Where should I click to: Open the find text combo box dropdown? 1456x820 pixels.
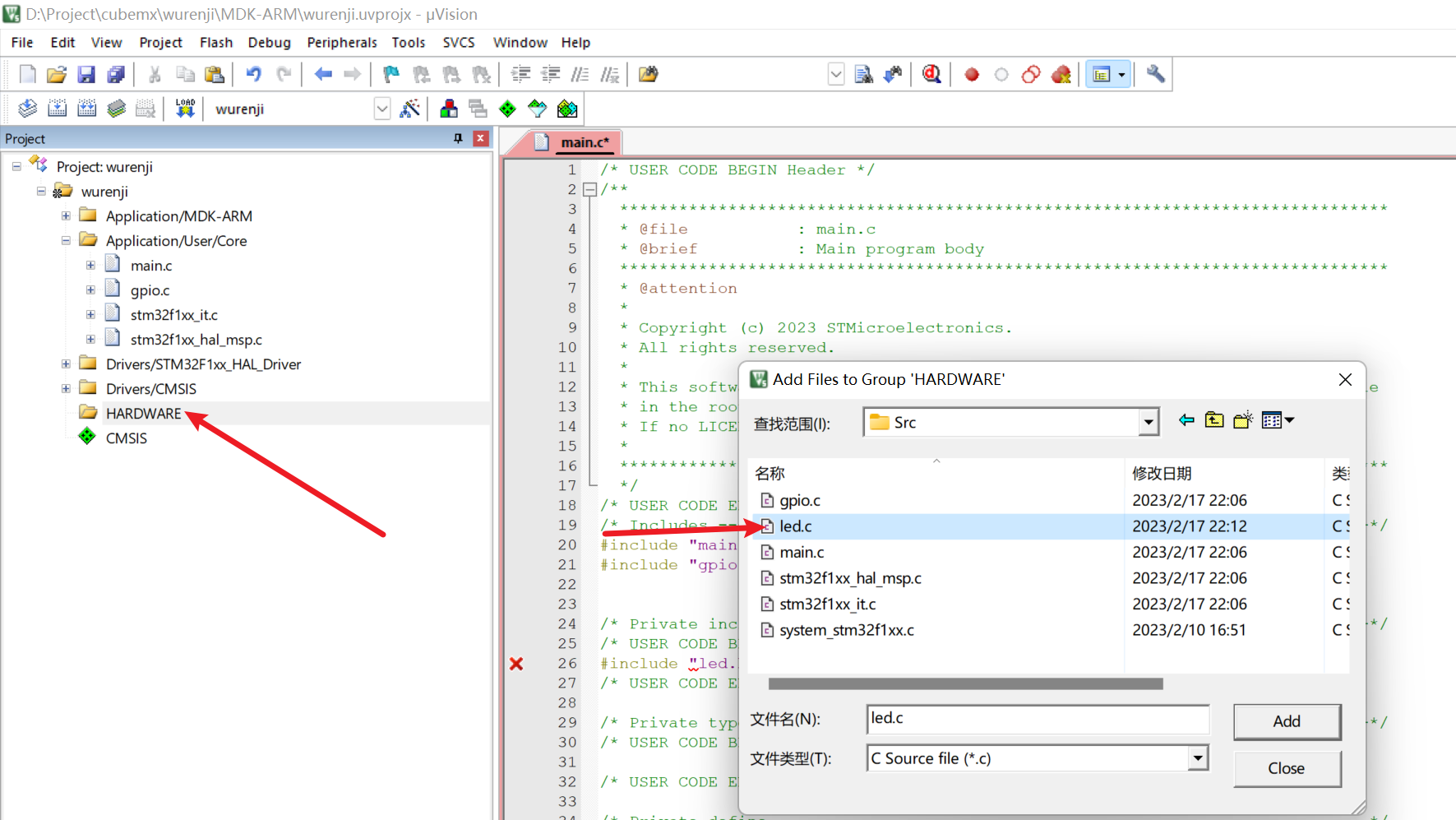[x=836, y=74]
